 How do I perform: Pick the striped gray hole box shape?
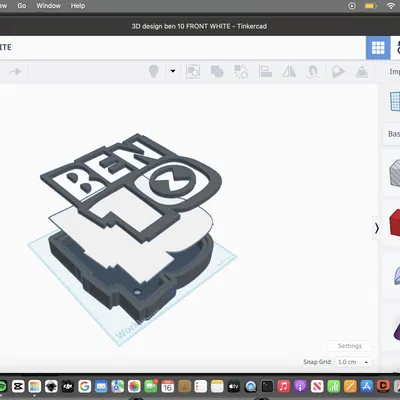pyautogui.click(x=395, y=173)
